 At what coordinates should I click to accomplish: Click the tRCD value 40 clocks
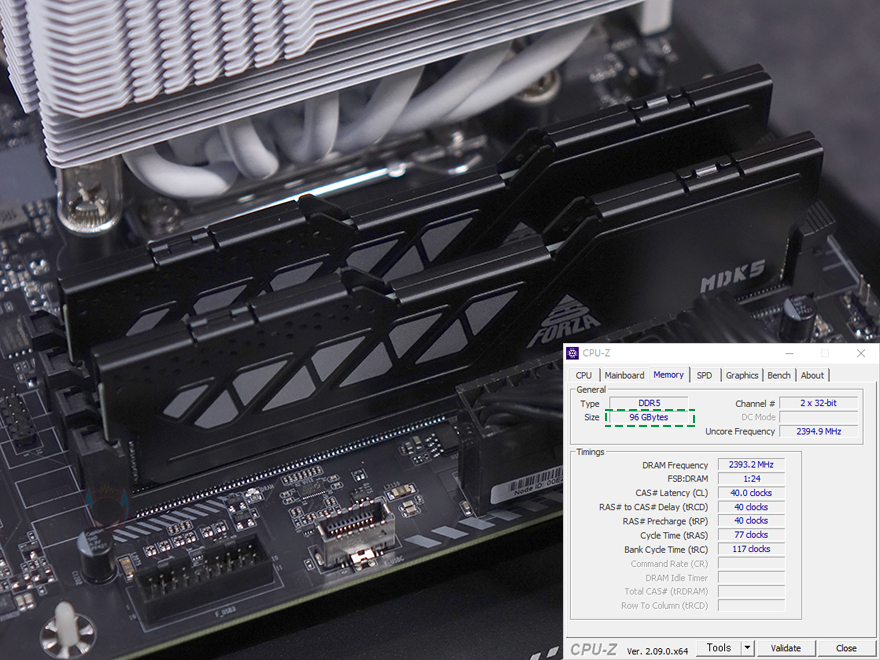[751, 507]
